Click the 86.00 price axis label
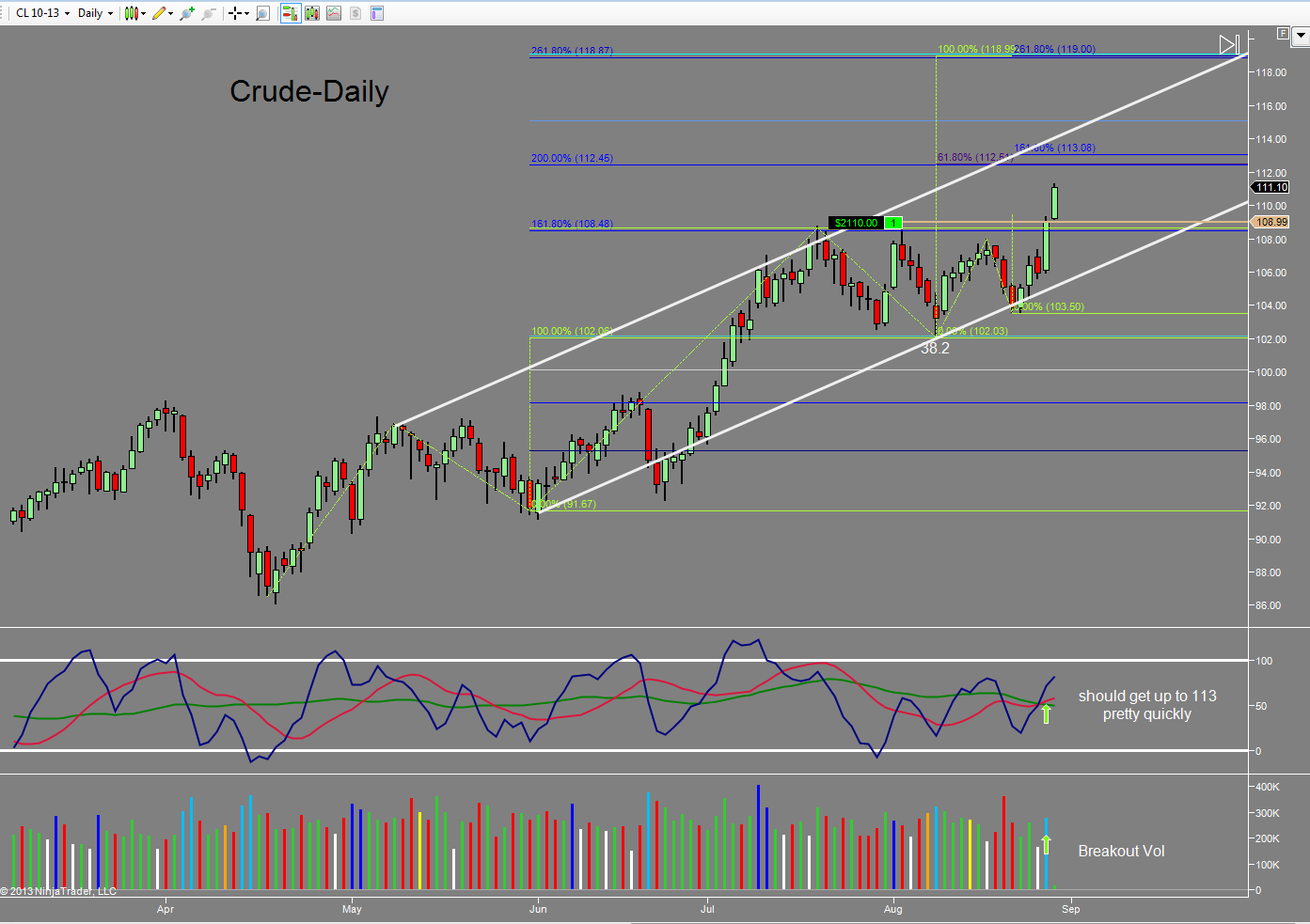Image resolution: width=1310 pixels, height=924 pixels. pos(1271,605)
